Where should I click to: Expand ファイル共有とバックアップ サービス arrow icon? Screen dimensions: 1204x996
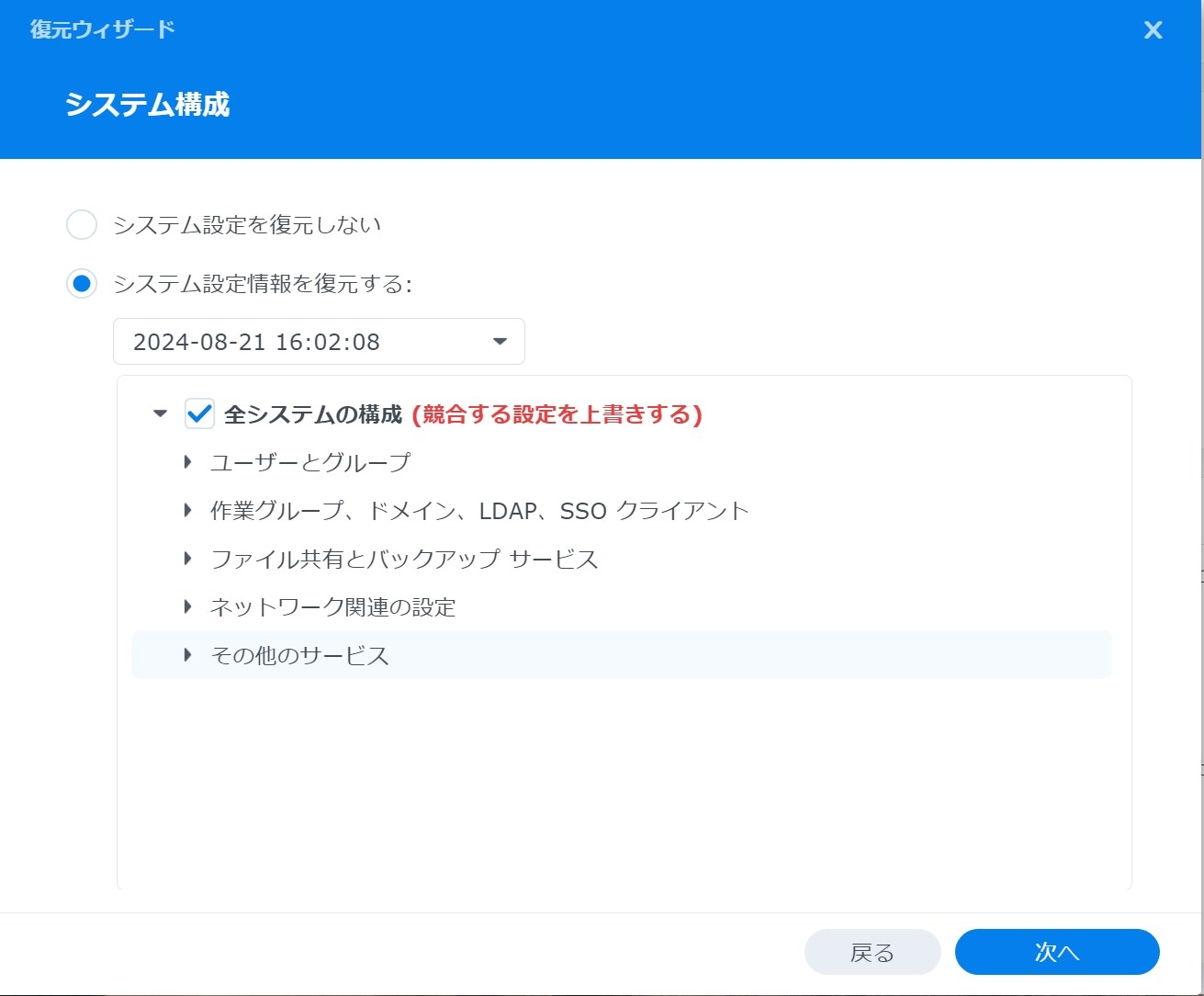[x=187, y=559]
